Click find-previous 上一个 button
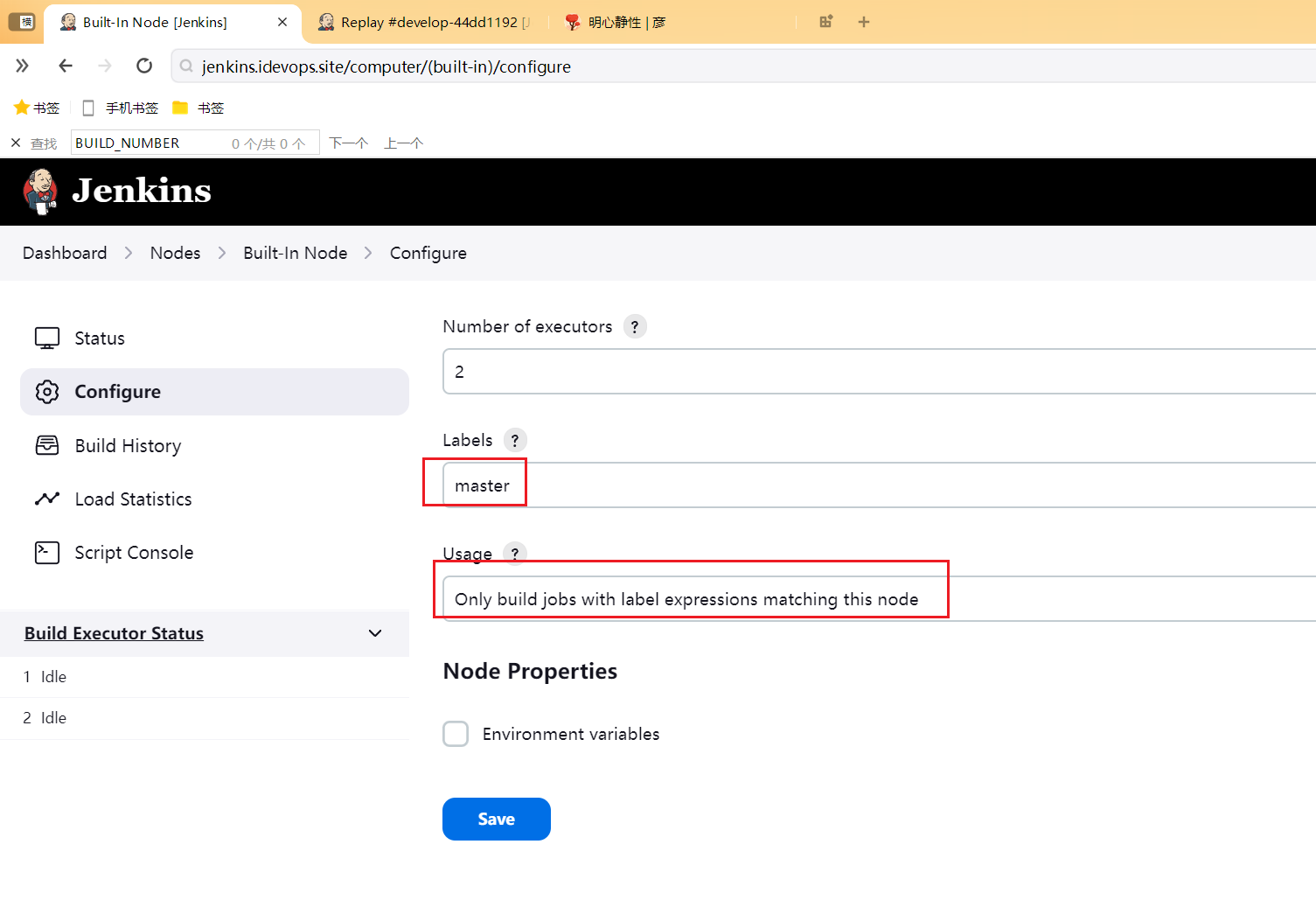This screenshot has width=1316, height=914. (404, 143)
